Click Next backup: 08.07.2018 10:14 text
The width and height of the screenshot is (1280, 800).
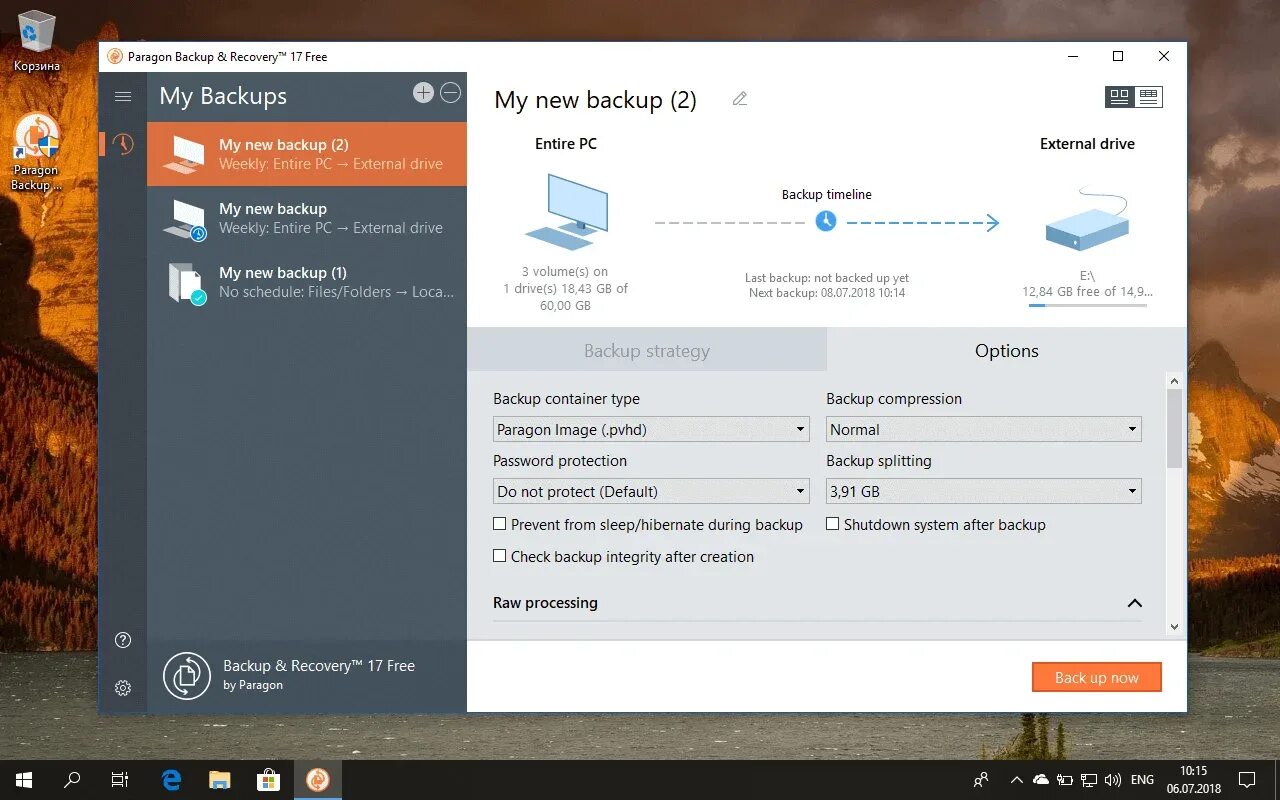pos(827,293)
